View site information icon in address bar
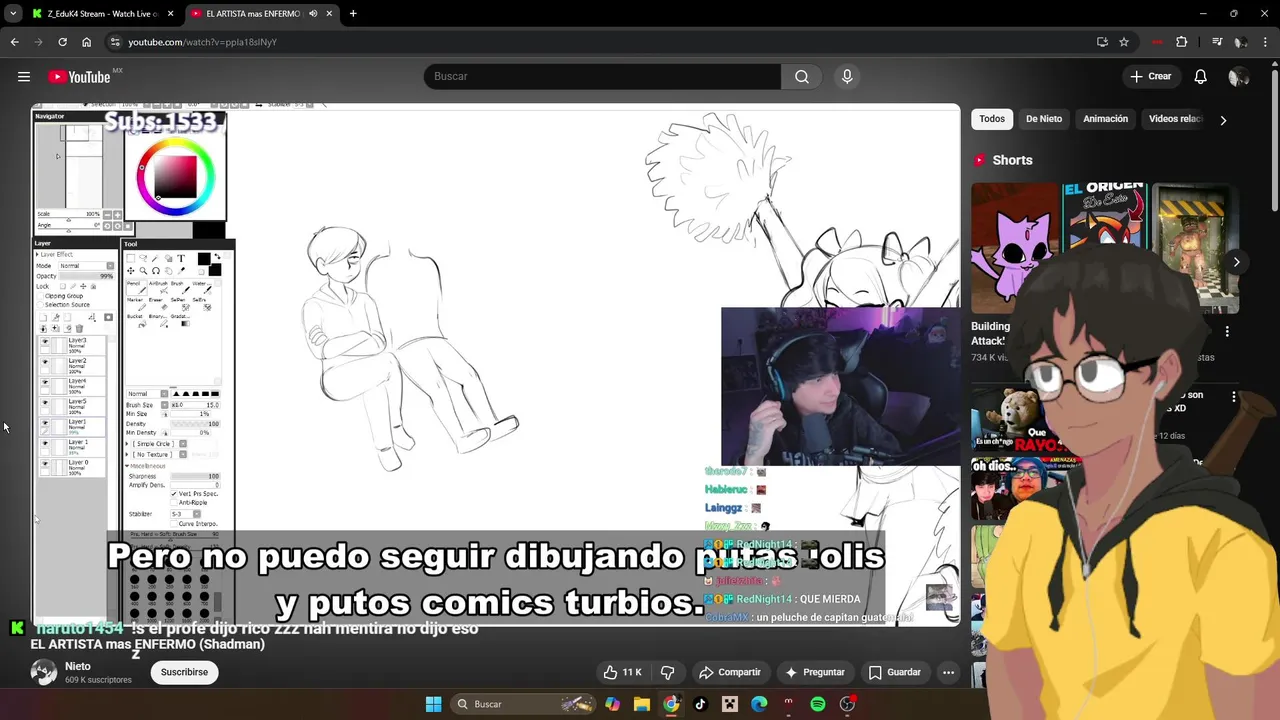1280x720 pixels. pos(115,42)
